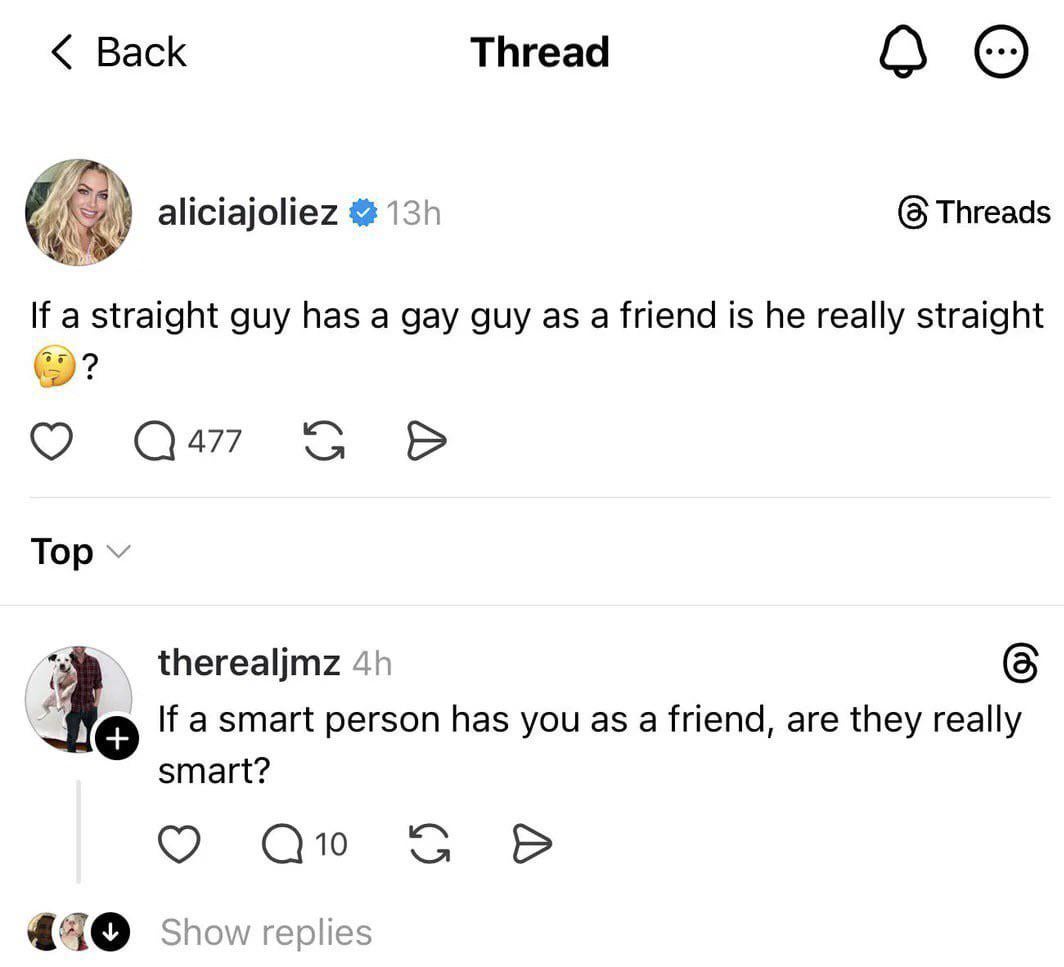Expand Show replies under therealjmz's comment
The height and width of the screenshot is (967, 1064).
point(266,932)
